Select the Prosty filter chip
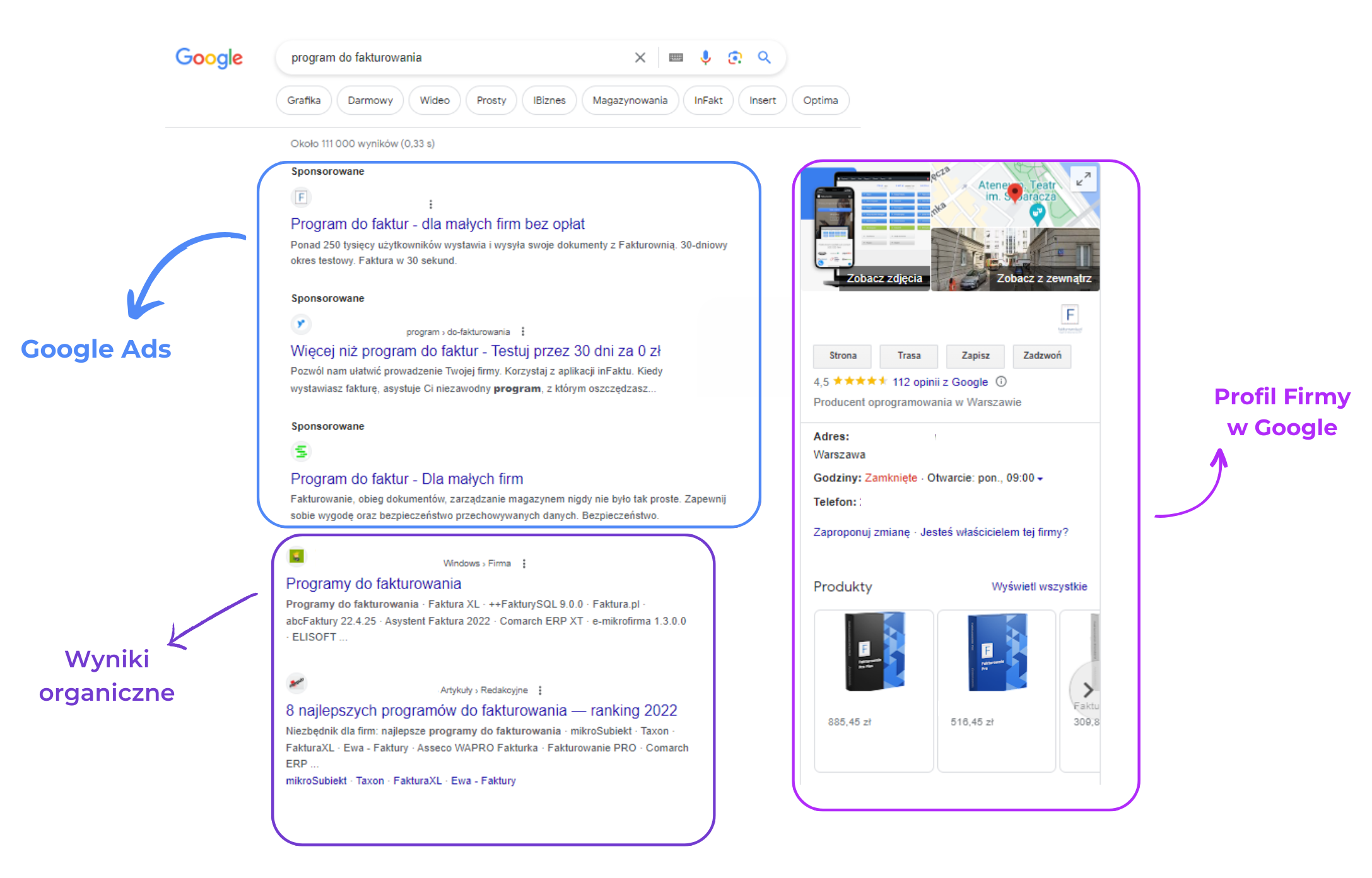This screenshot has height=878, width=1372. pos(491,100)
